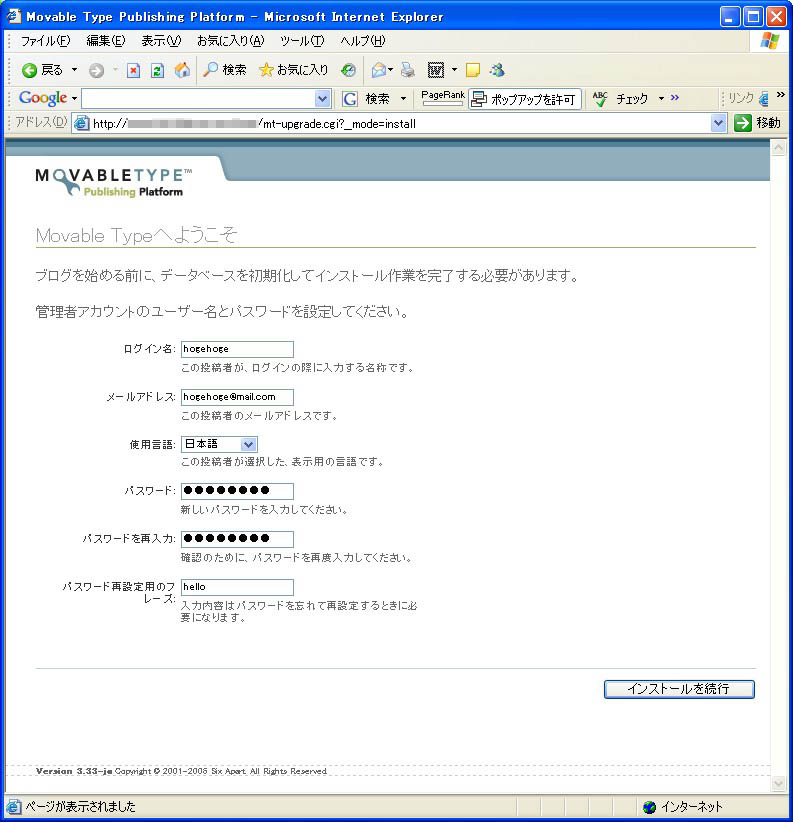Click the 'Version 3.33-ja' footer text
Viewport: 793px width, 822px height.
[x=74, y=771]
